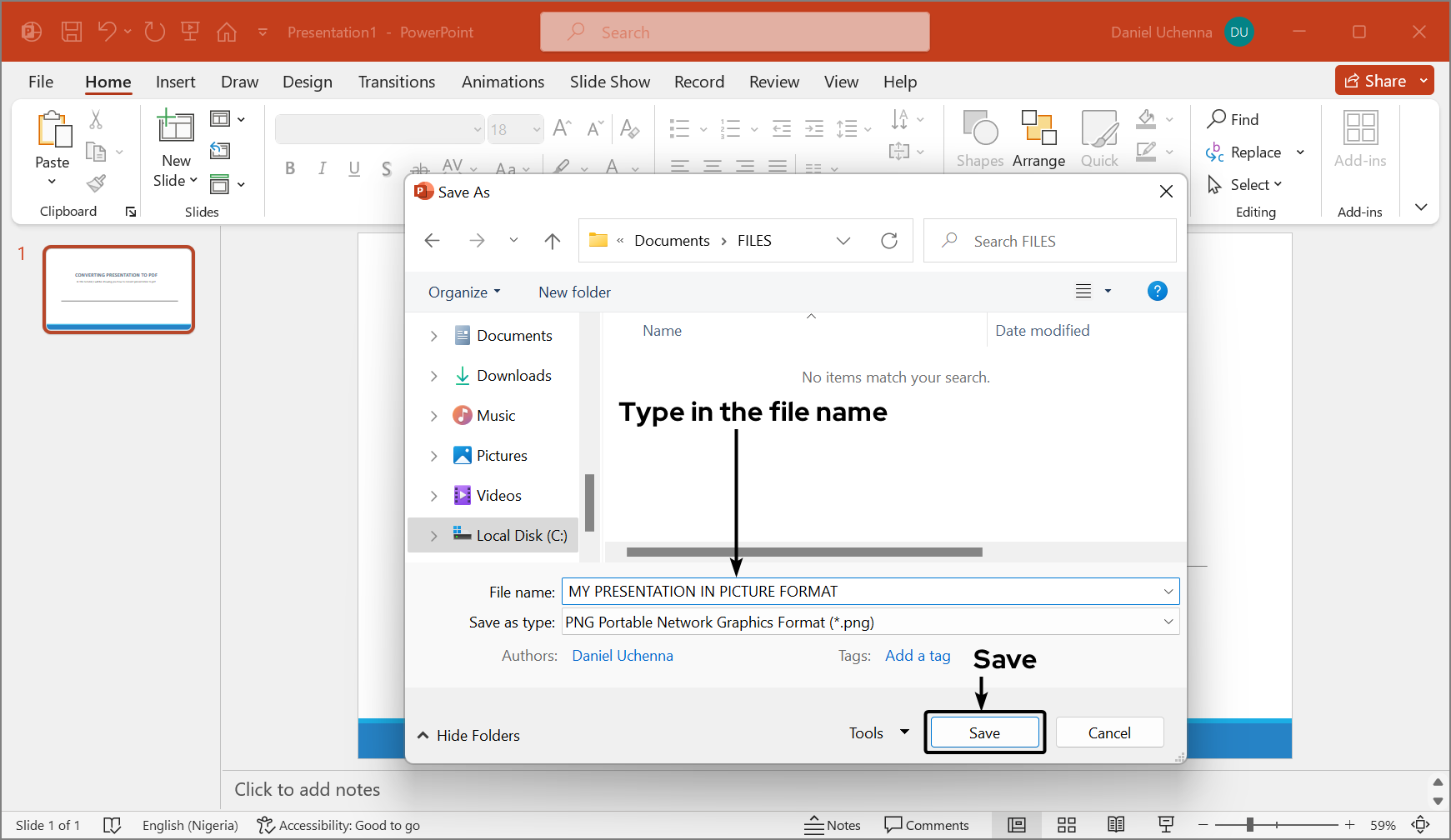Apply underline formatting
Screen dimensions: 1451x840
point(354,167)
